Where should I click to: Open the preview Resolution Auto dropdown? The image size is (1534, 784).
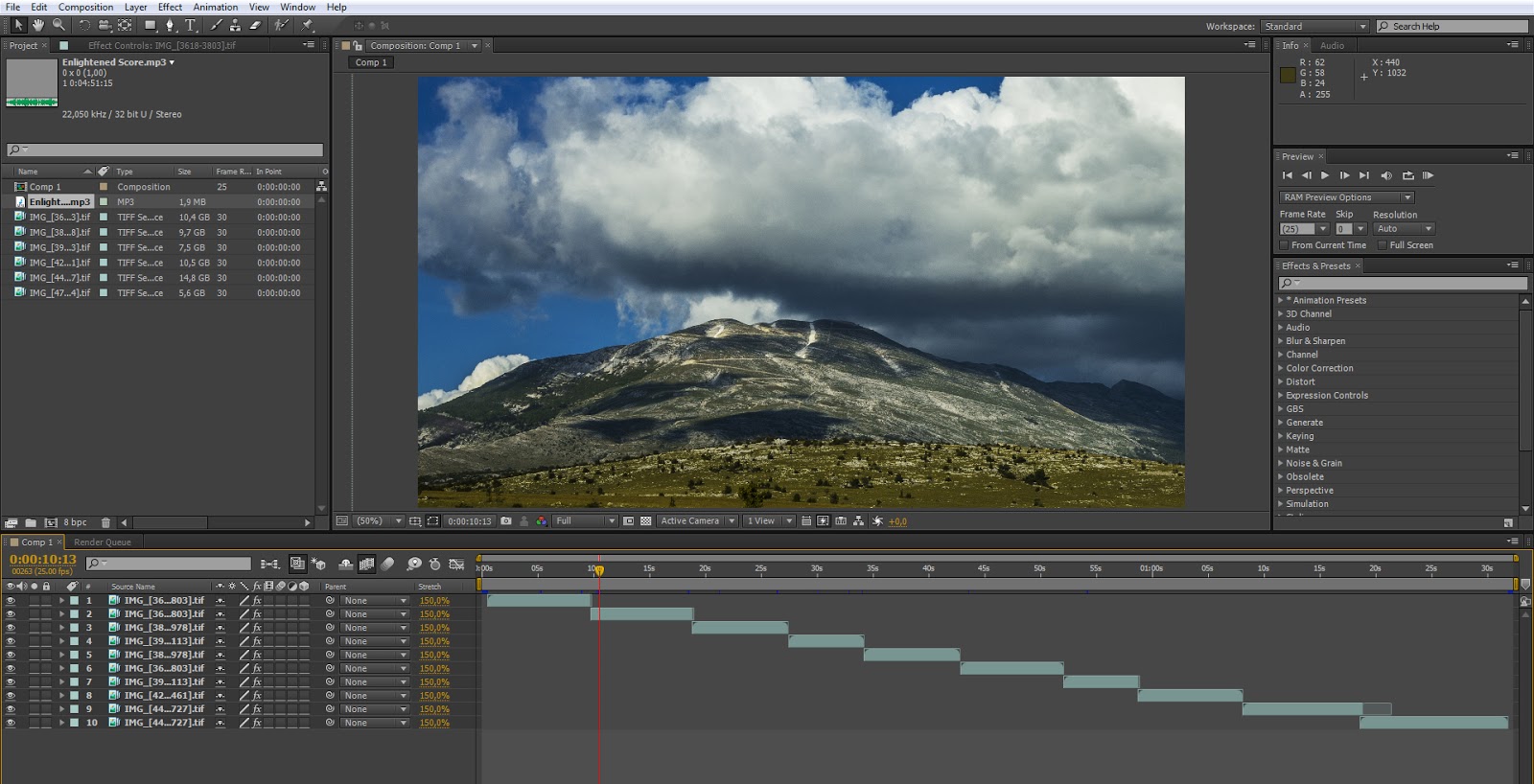pyautogui.click(x=1404, y=229)
